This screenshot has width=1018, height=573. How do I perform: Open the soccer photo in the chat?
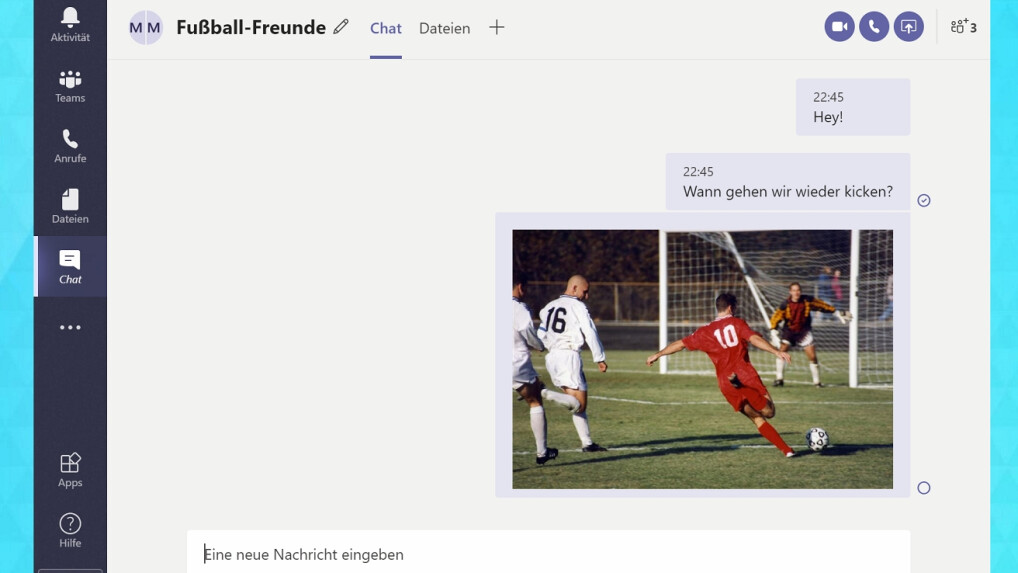[x=702, y=359]
